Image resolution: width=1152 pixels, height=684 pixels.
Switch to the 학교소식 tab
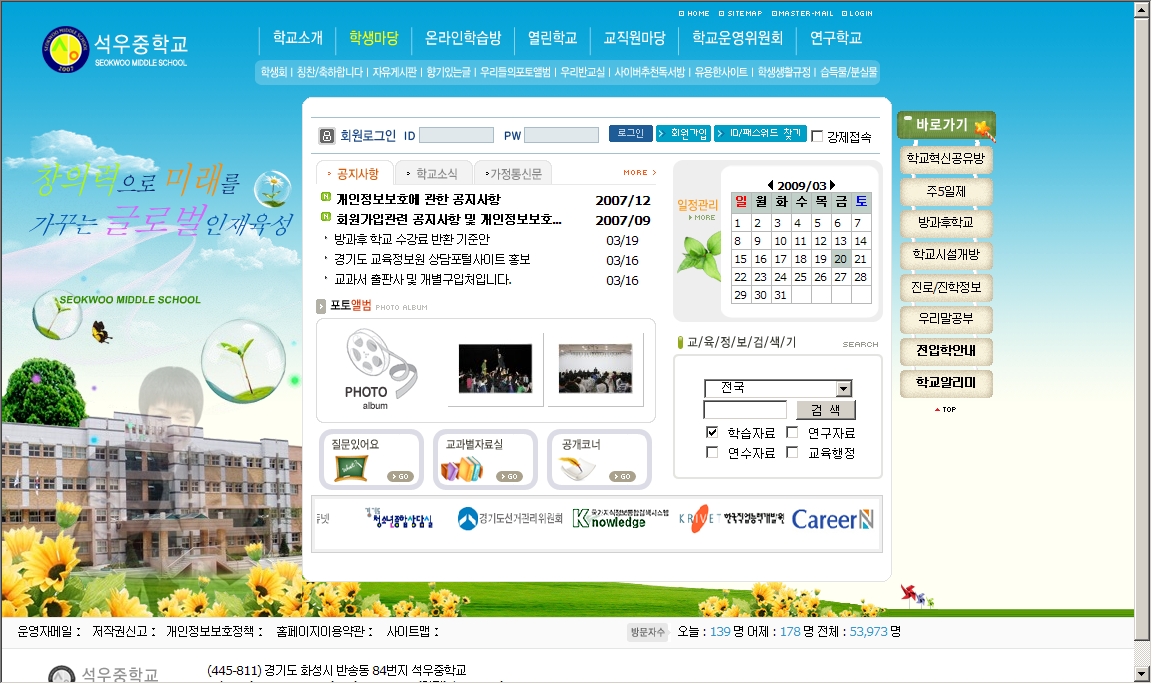[434, 173]
